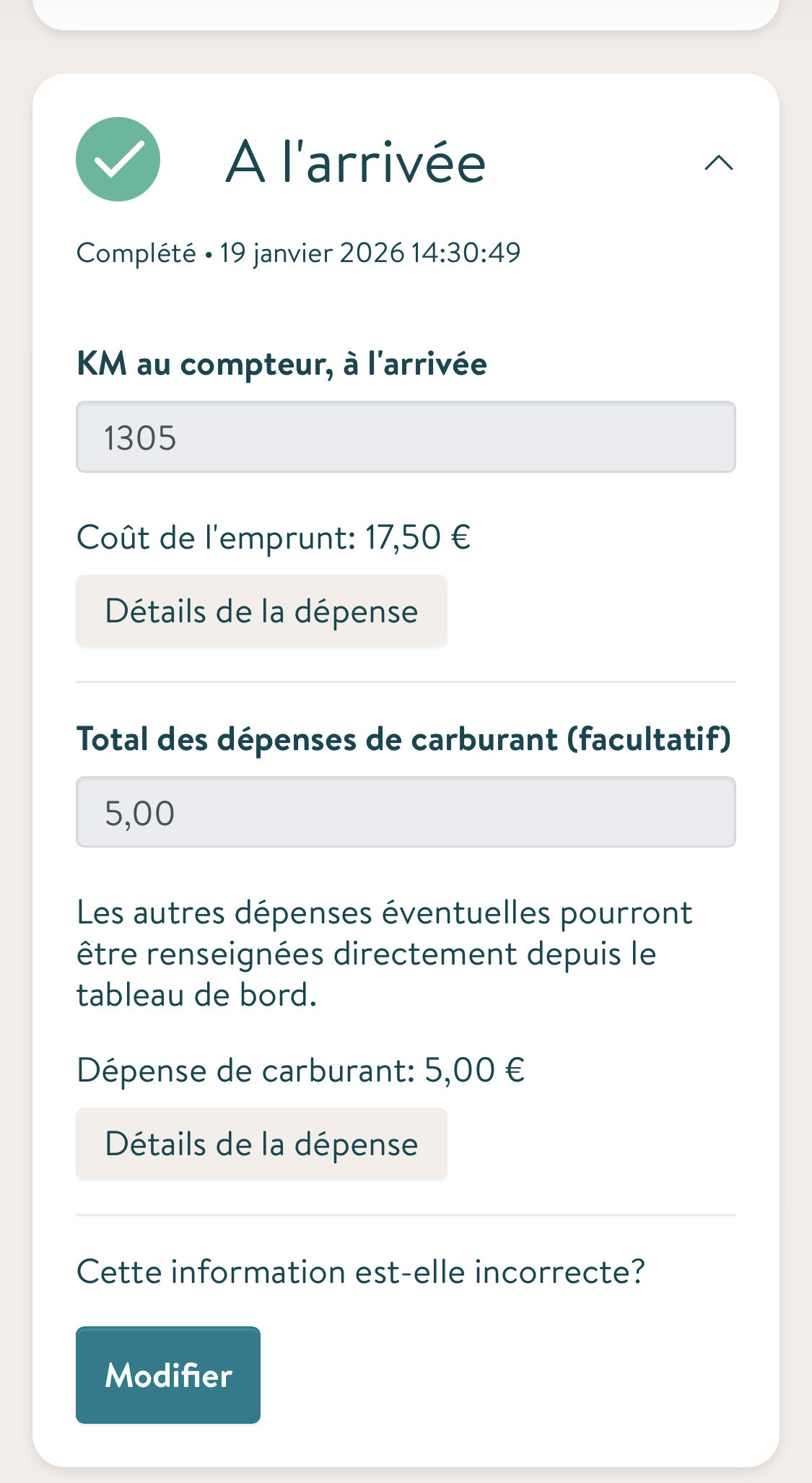
Task: Focus the odometer field showing 1305
Action: [406, 438]
